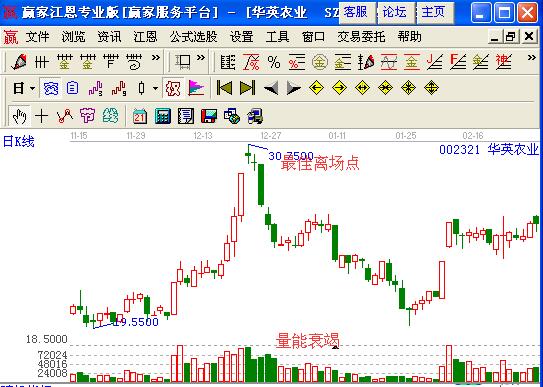The image size is (543, 387).
Task: Open the 帮助 menu
Action: tap(410, 36)
